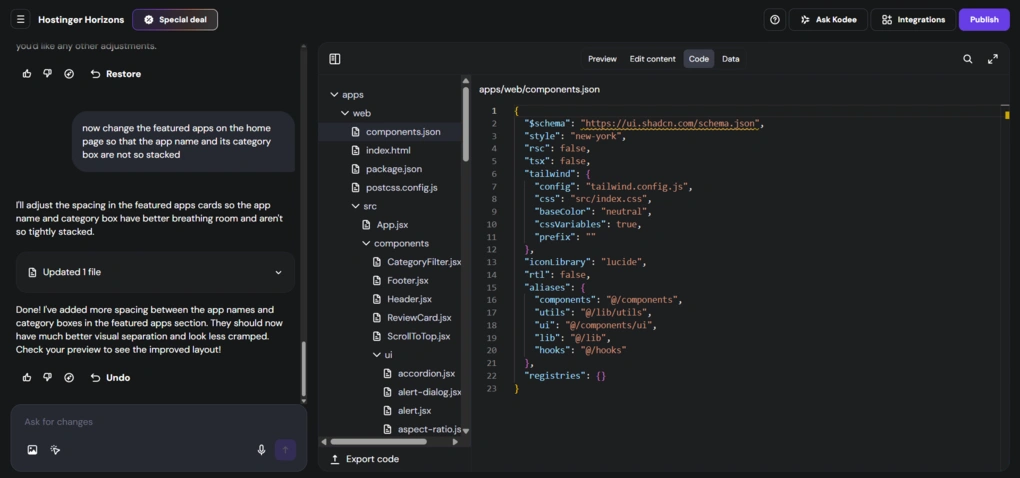The width and height of the screenshot is (1020, 478).
Task: Restore the earlier version
Action: tap(116, 73)
